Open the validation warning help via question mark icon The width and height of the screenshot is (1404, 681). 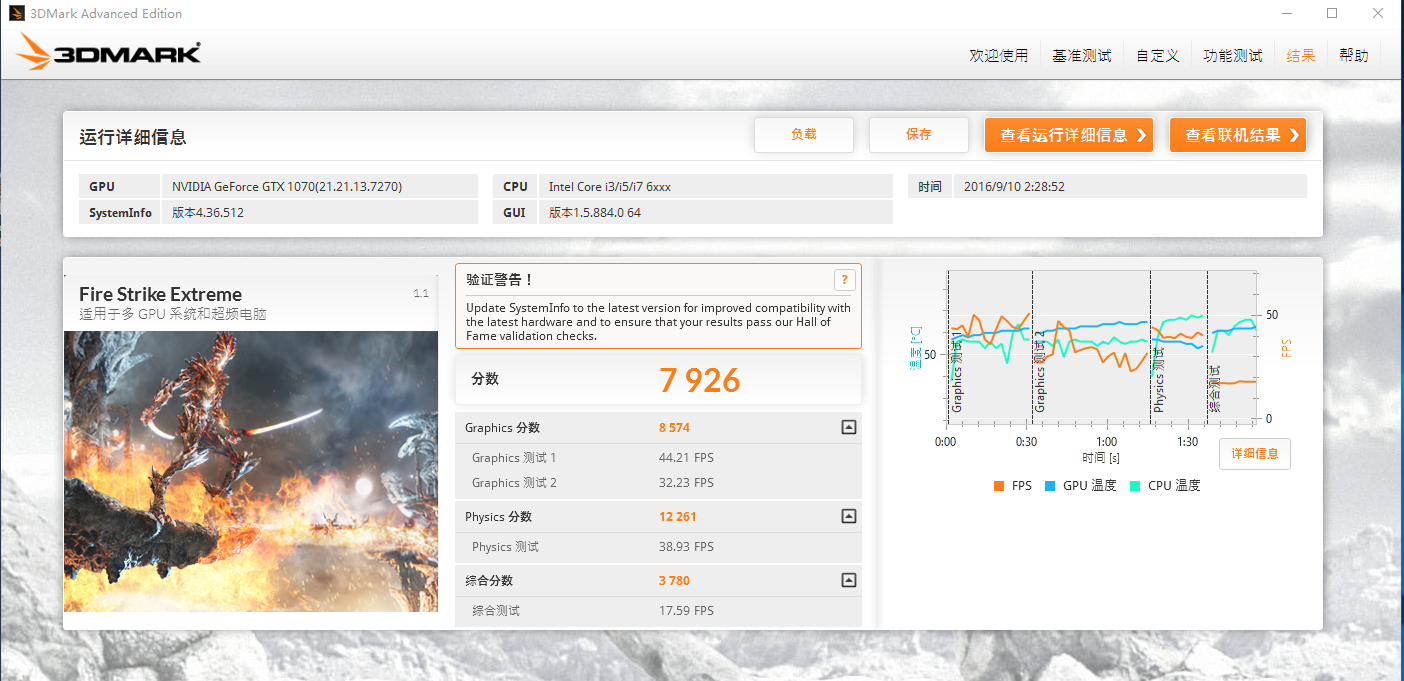[x=845, y=279]
